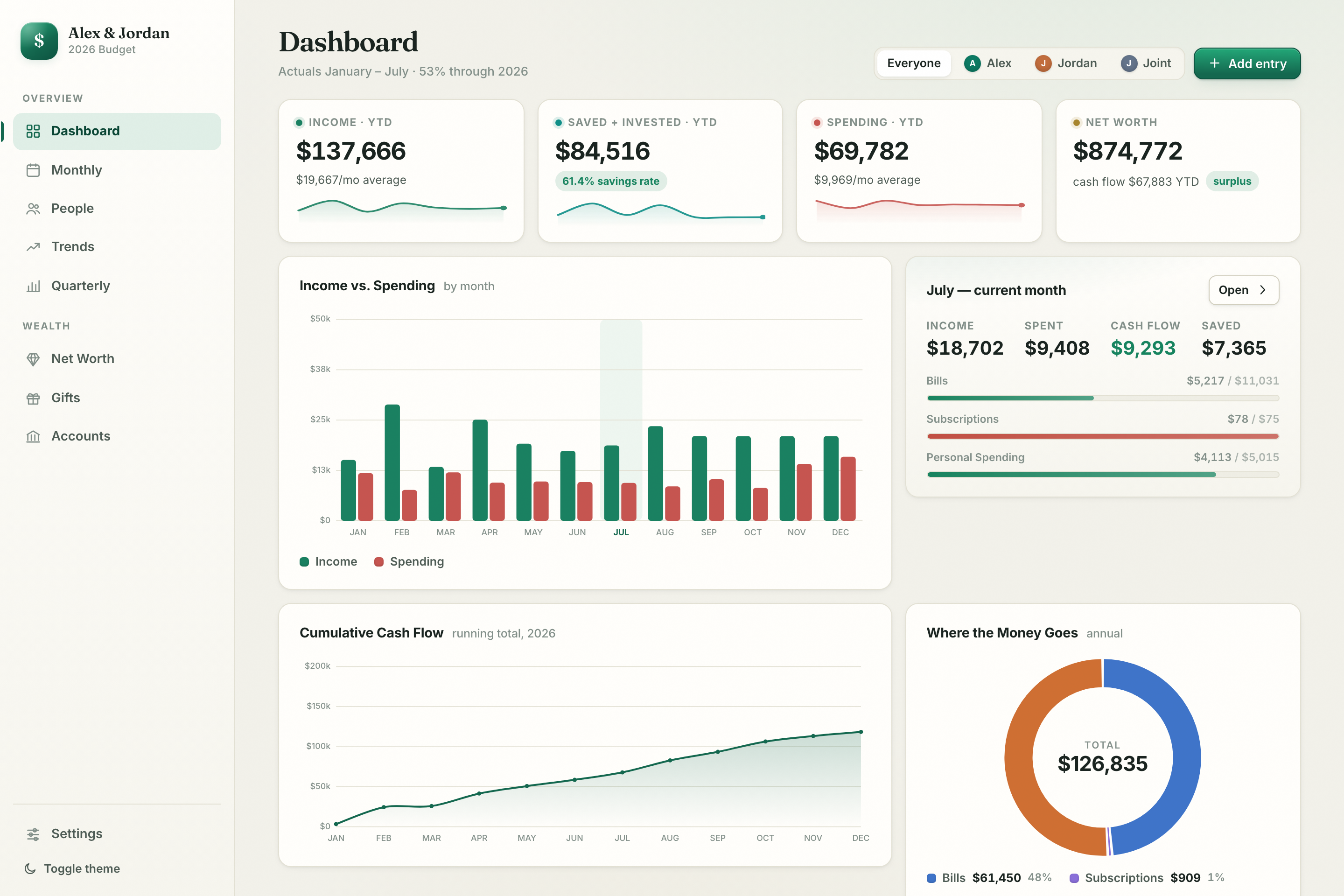Click the $18,702 July income value
Viewport: 1344px width, 896px height.
[x=965, y=348]
